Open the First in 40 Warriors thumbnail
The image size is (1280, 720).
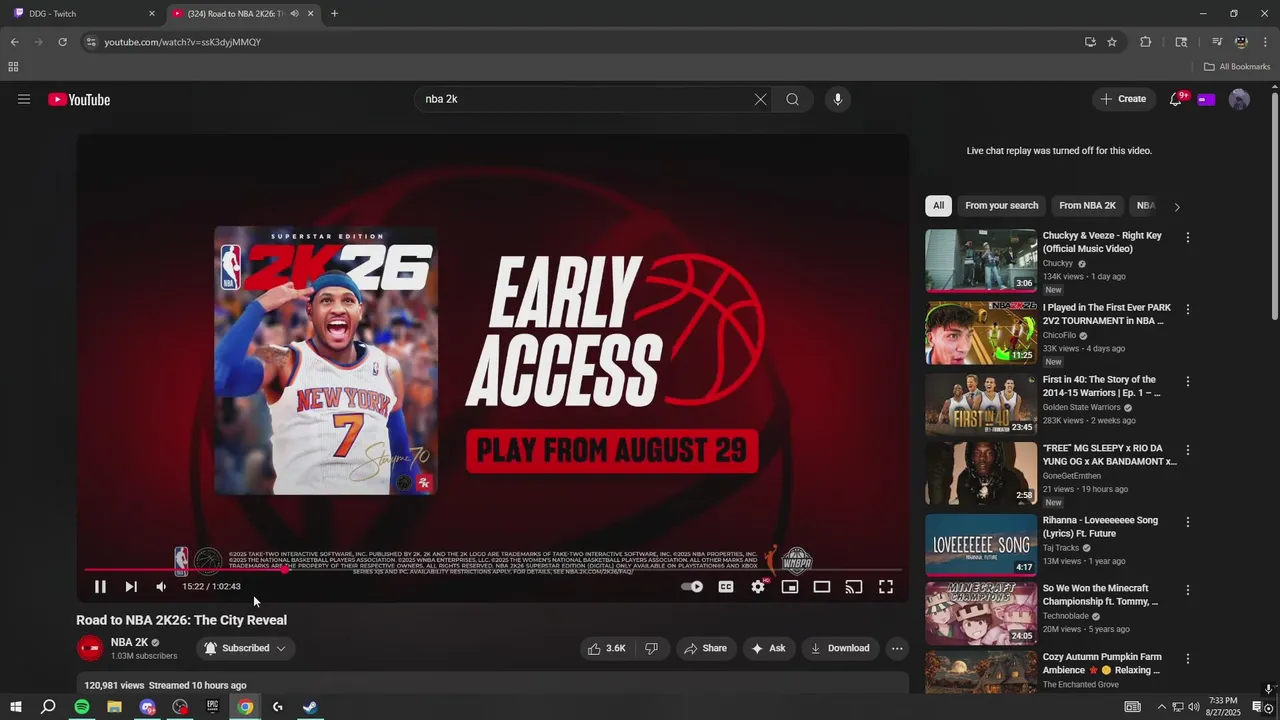tap(981, 405)
